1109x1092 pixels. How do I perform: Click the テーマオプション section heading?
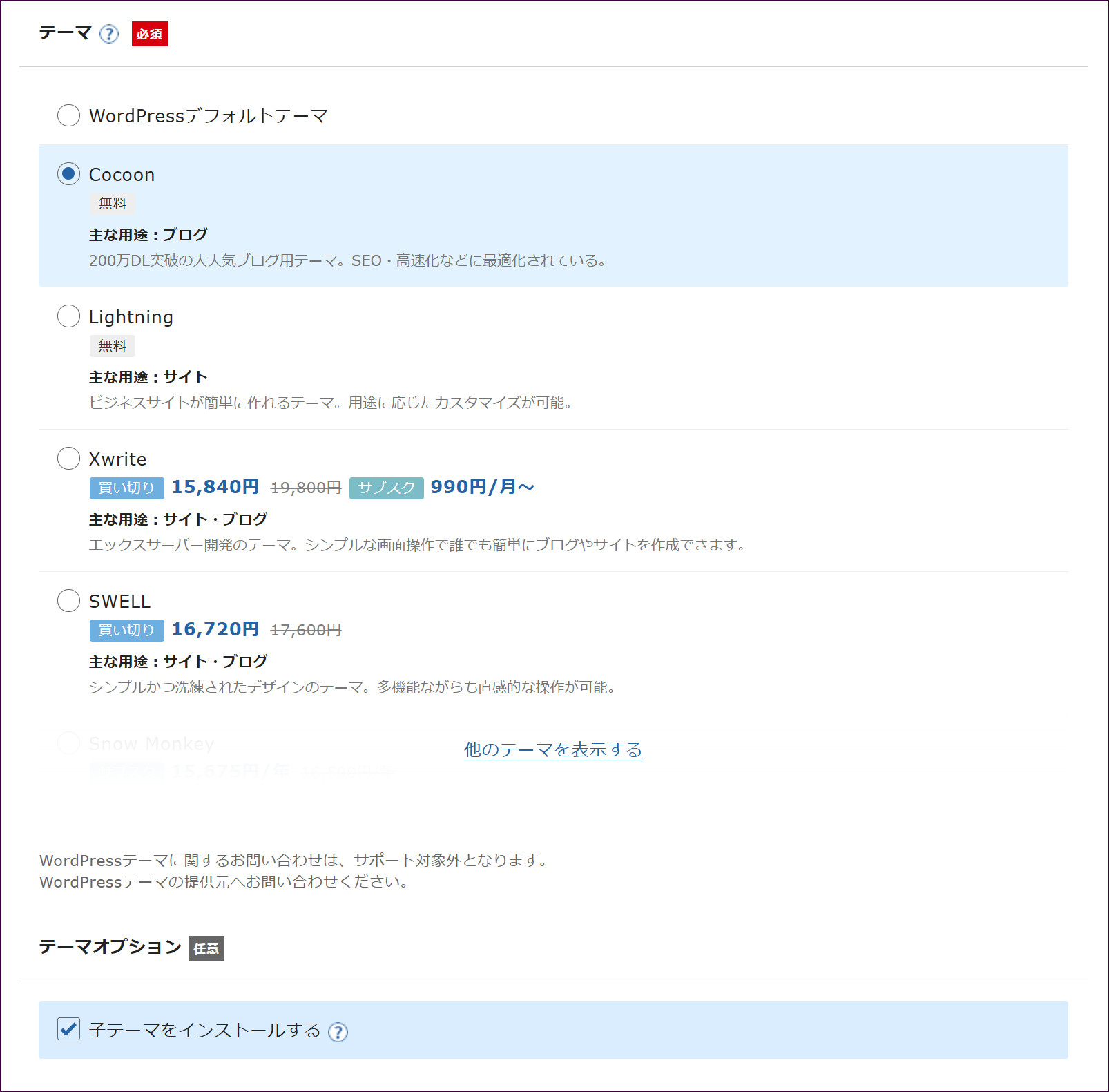[110, 947]
